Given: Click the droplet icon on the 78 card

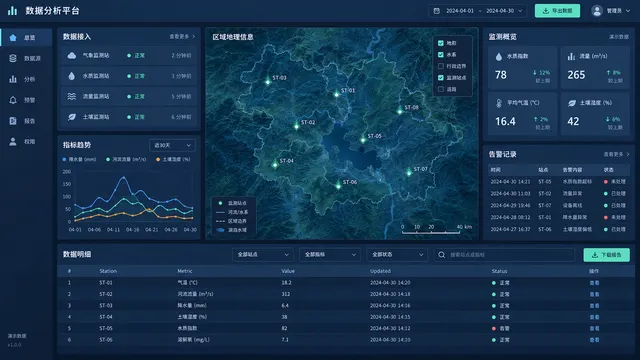Looking at the screenshot, I should click(499, 57).
